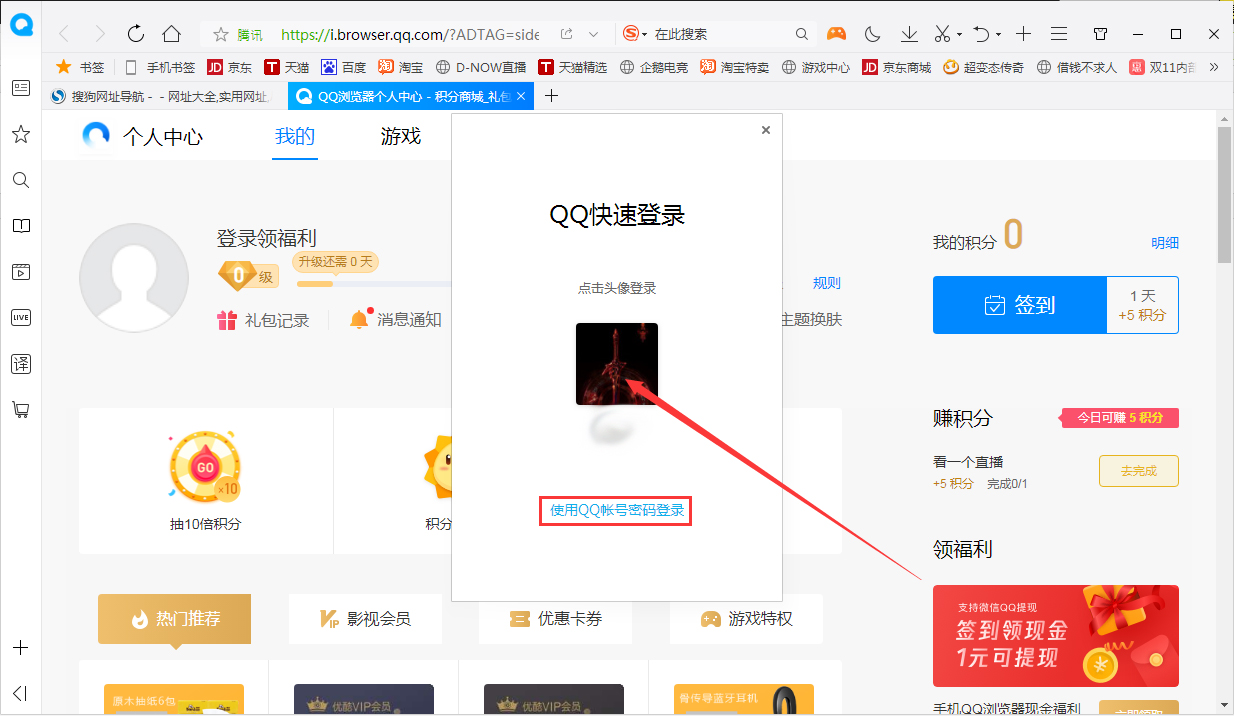1234x716 pixels.
Task: Open the shopping cart sidebar icon
Action: tap(20, 410)
